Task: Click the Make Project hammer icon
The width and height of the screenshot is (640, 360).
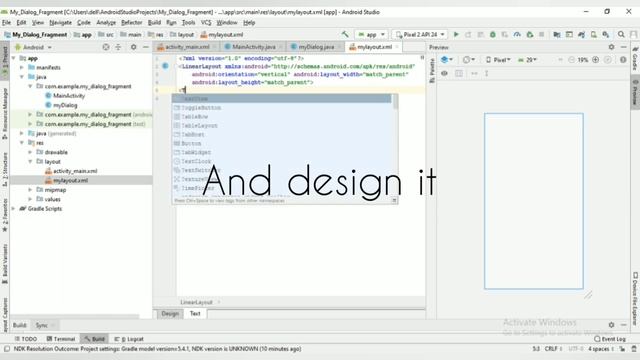Action: pos(345,35)
